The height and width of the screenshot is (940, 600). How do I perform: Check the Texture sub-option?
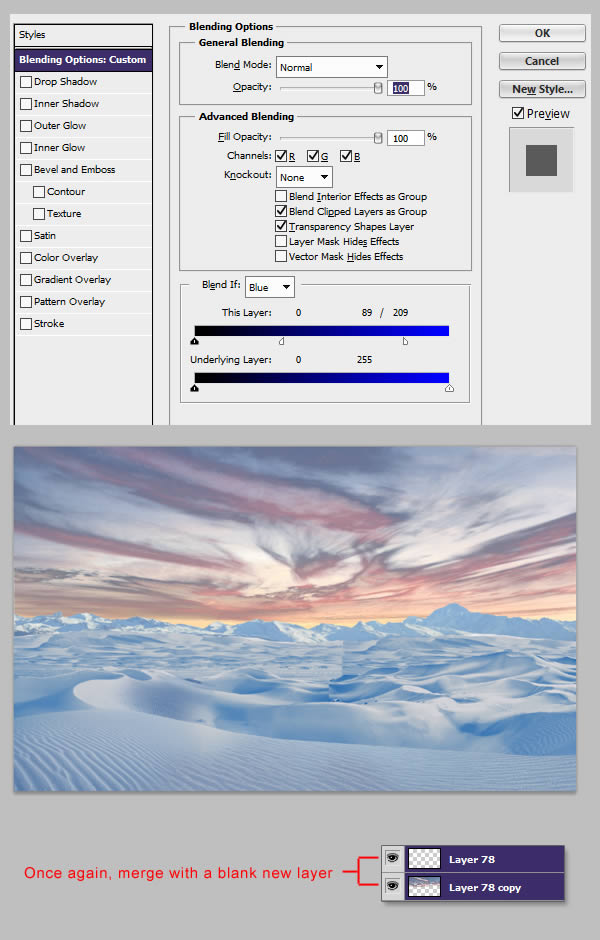point(39,213)
